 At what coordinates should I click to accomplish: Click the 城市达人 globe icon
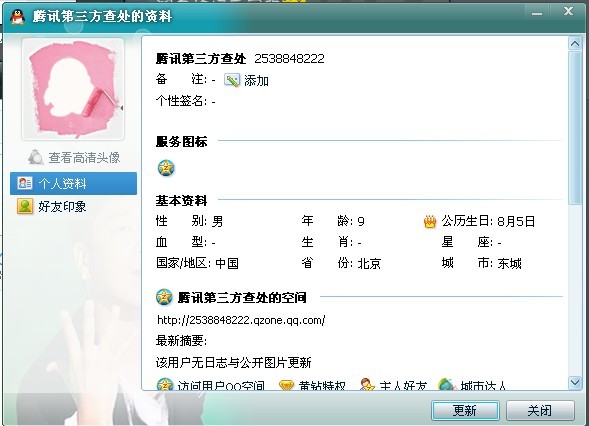coord(447,384)
